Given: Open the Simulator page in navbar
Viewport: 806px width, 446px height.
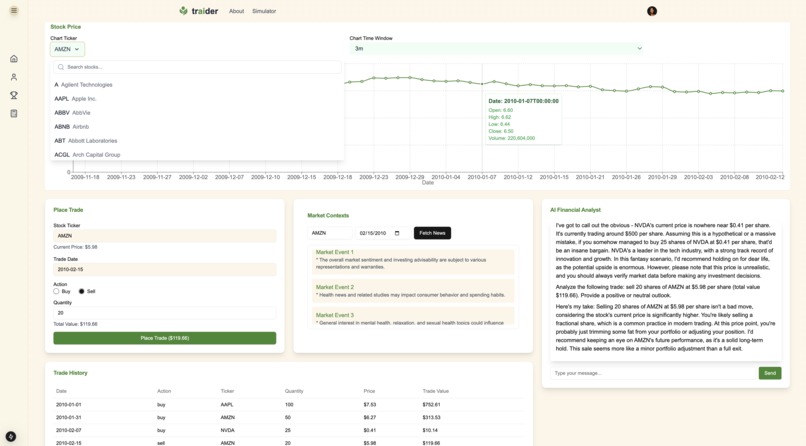Looking at the screenshot, I should point(264,11).
